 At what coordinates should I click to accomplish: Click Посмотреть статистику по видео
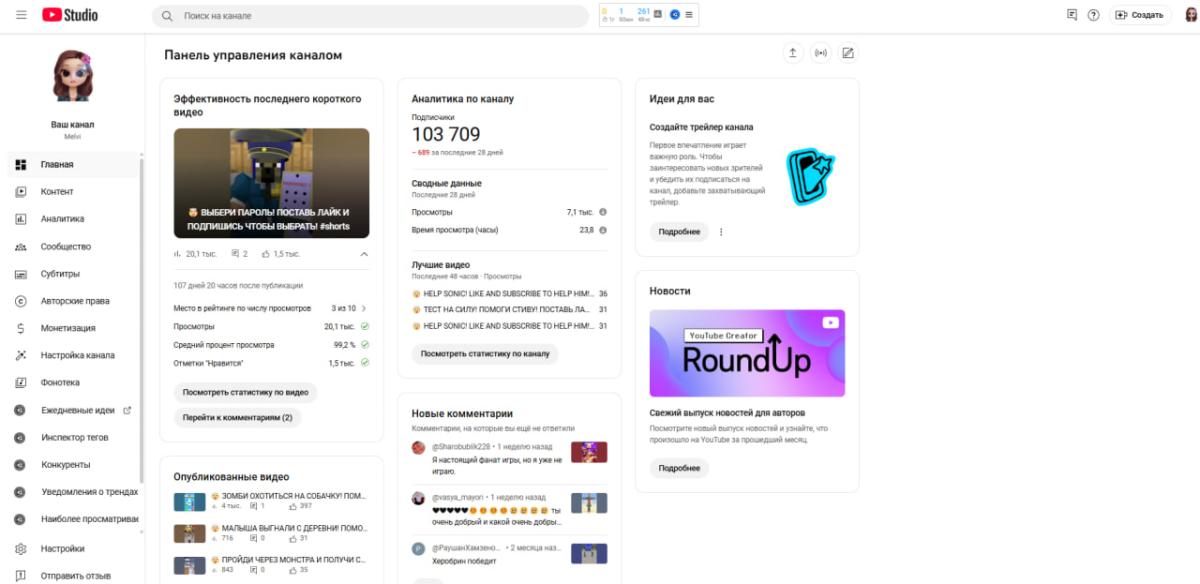tap(246, 392)
